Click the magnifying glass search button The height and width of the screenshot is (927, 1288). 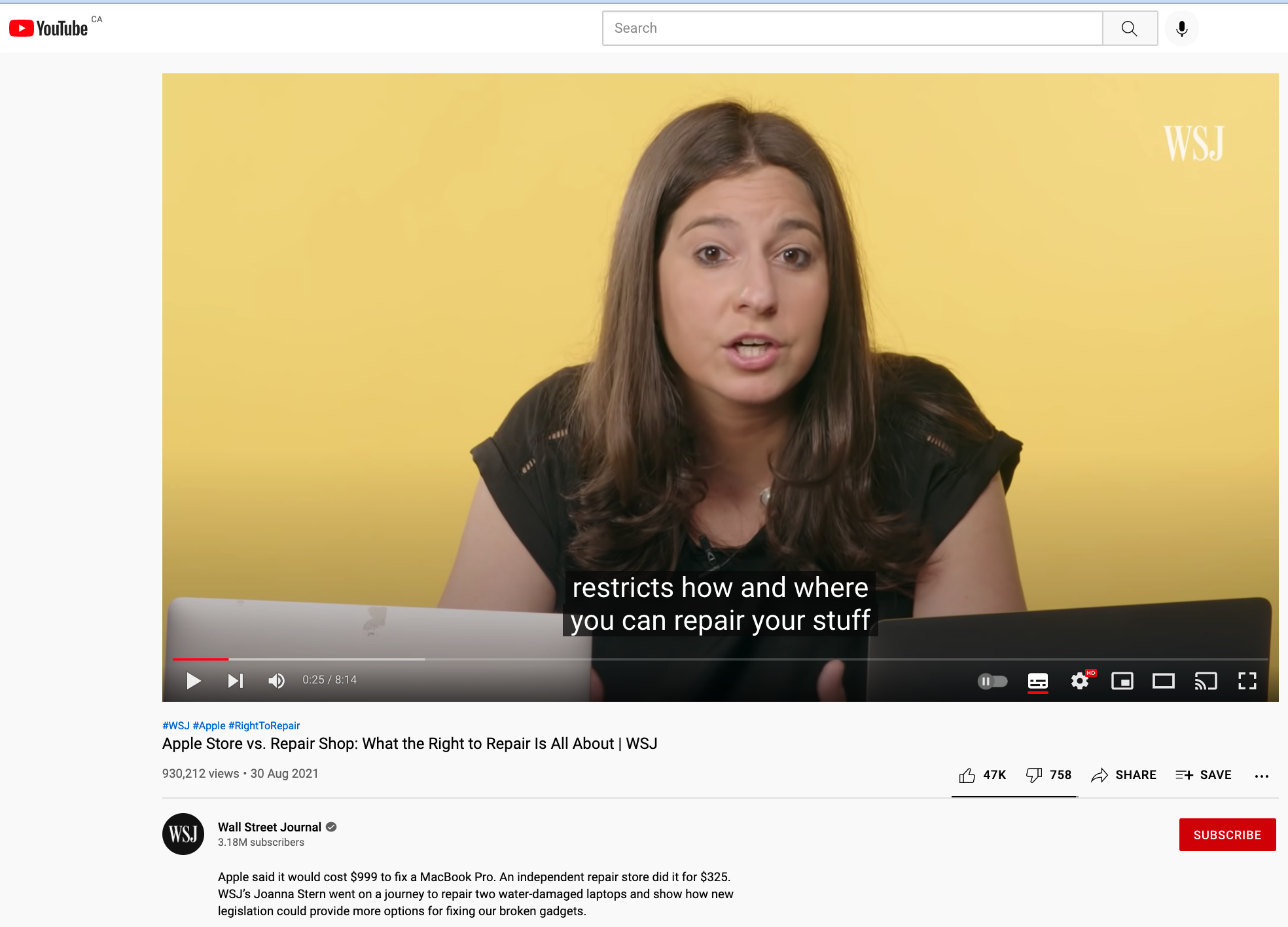point(1130,28)
